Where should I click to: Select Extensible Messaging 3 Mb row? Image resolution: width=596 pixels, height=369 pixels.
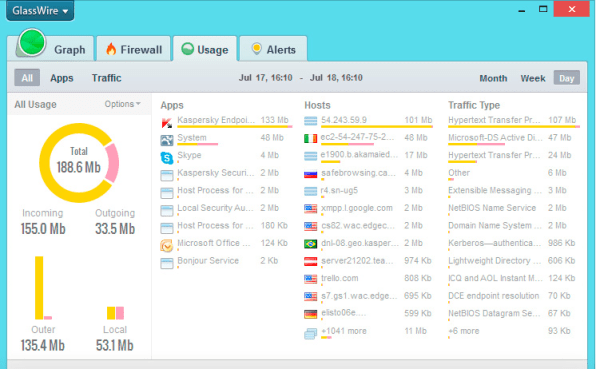(x=514, y=192)
